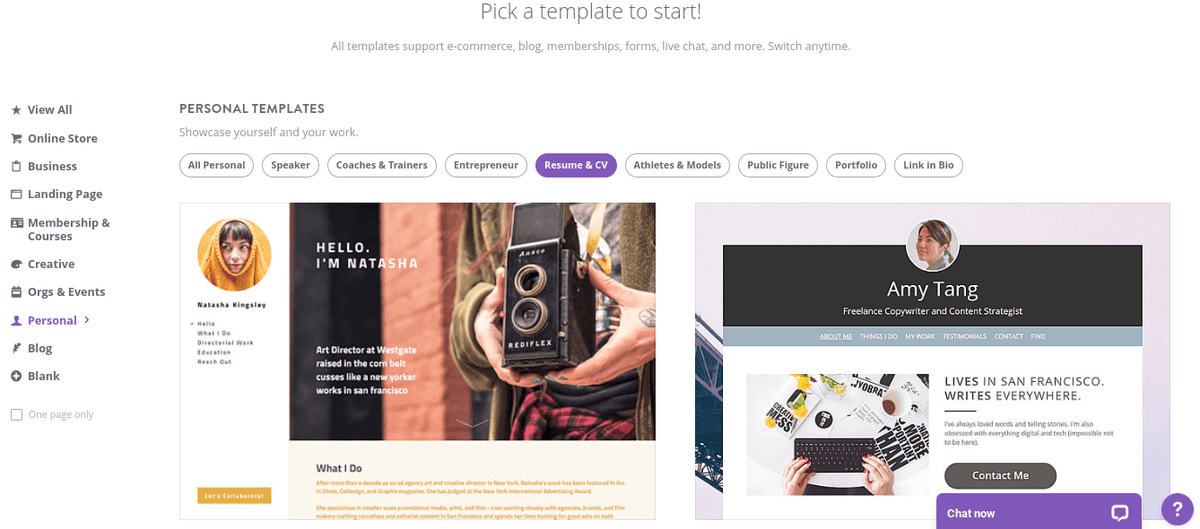Open the Natasha Kingsley template preview

417,361
